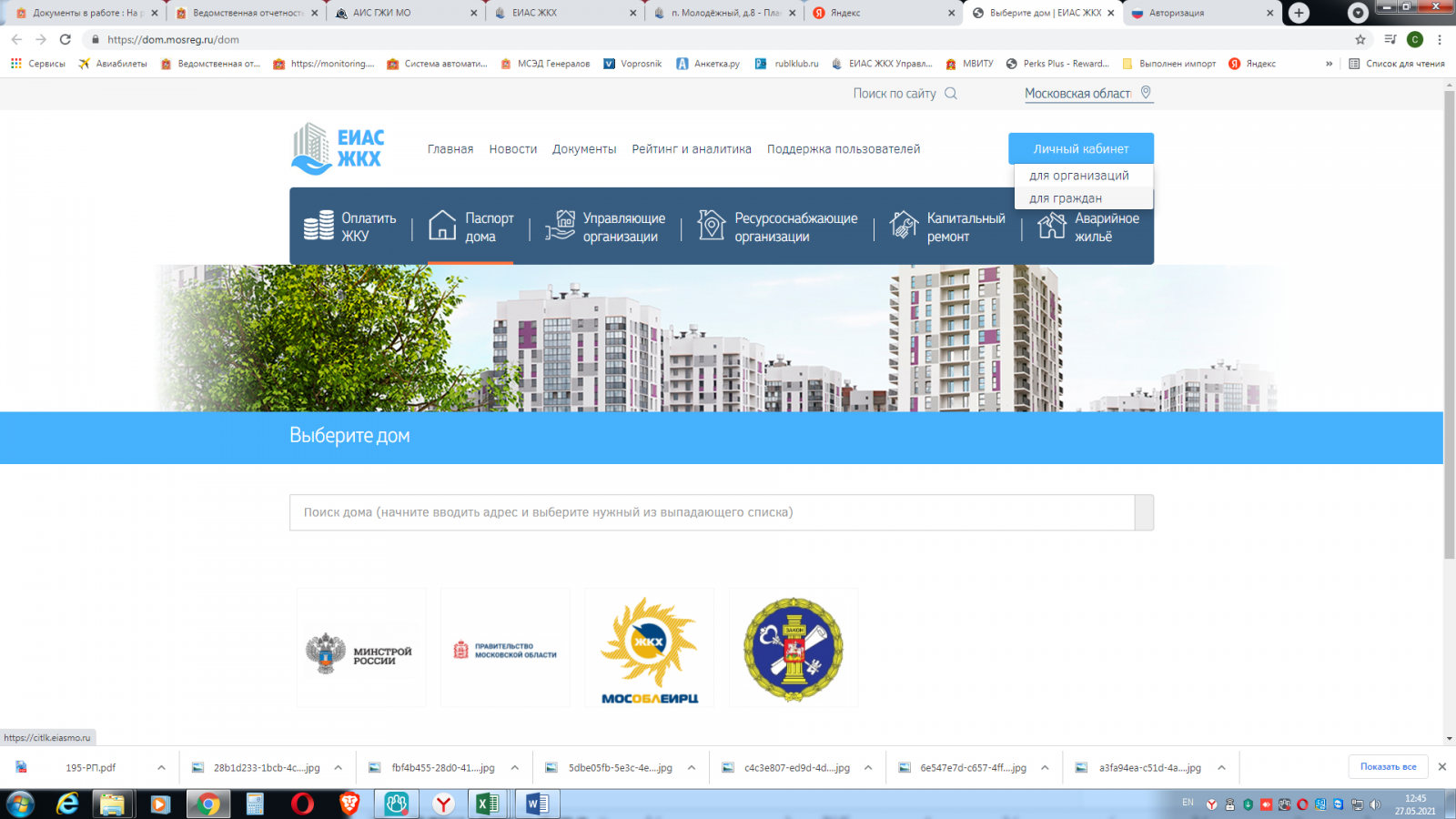Click the house search input field
The height and width of the screenshot is (819, 1456).
(x=712, y=512)
